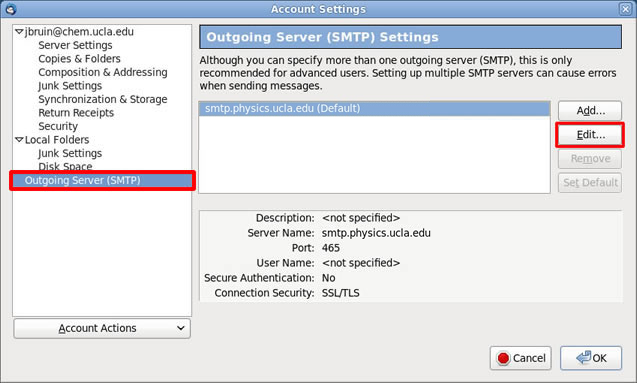
Task: Click the Remove button
Action: click(x=590, y=158)
